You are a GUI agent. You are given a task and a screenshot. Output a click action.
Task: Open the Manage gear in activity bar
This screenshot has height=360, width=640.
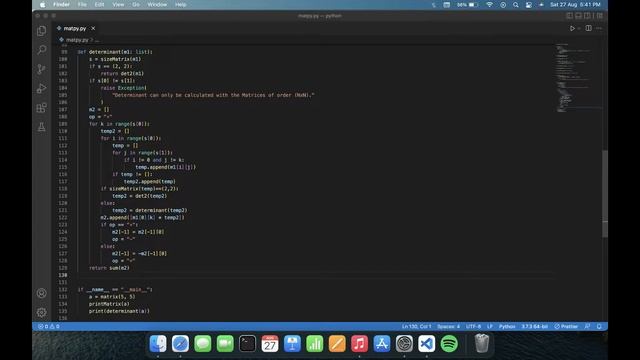coord(42,312)
